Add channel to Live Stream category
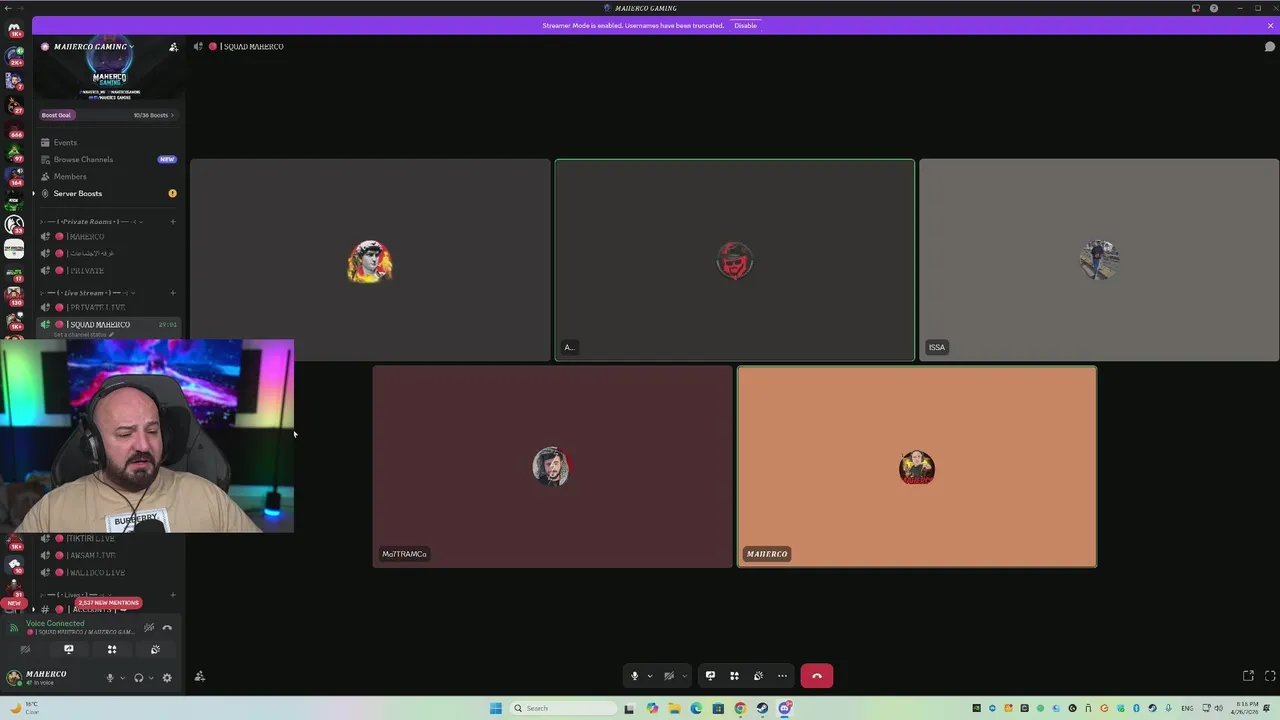 [173, 293]
